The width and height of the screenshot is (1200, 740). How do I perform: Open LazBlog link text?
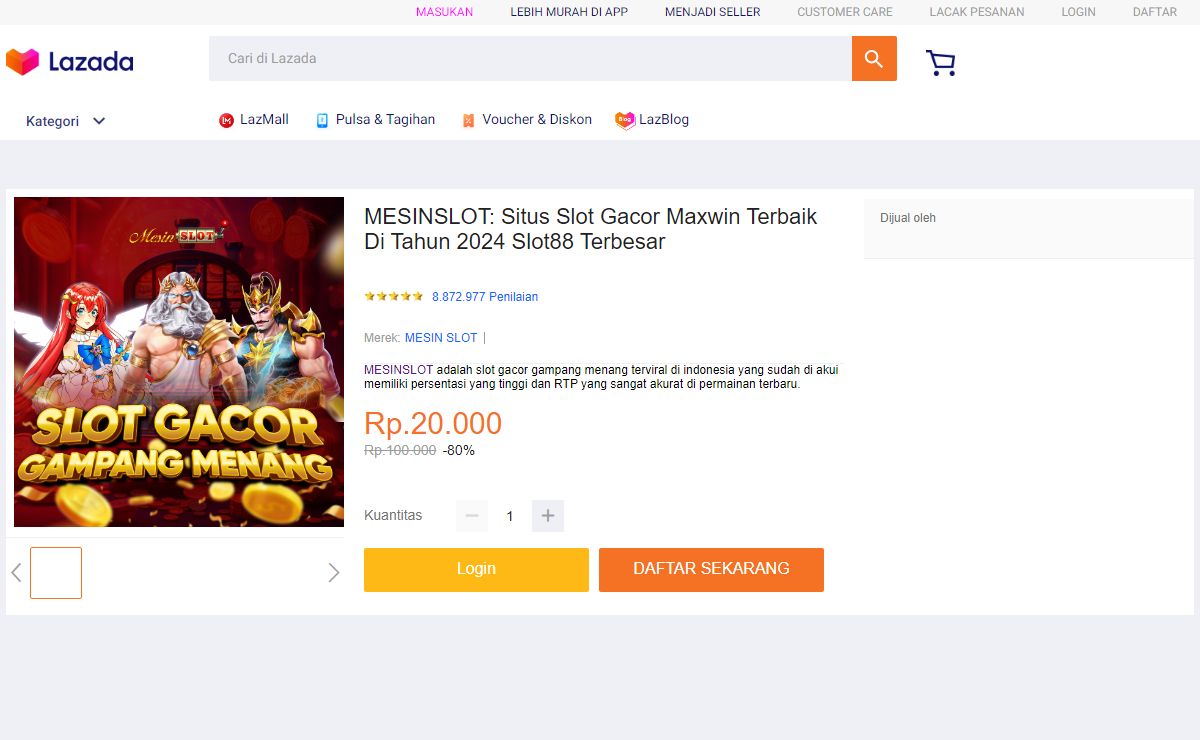[x=664, y=120]
